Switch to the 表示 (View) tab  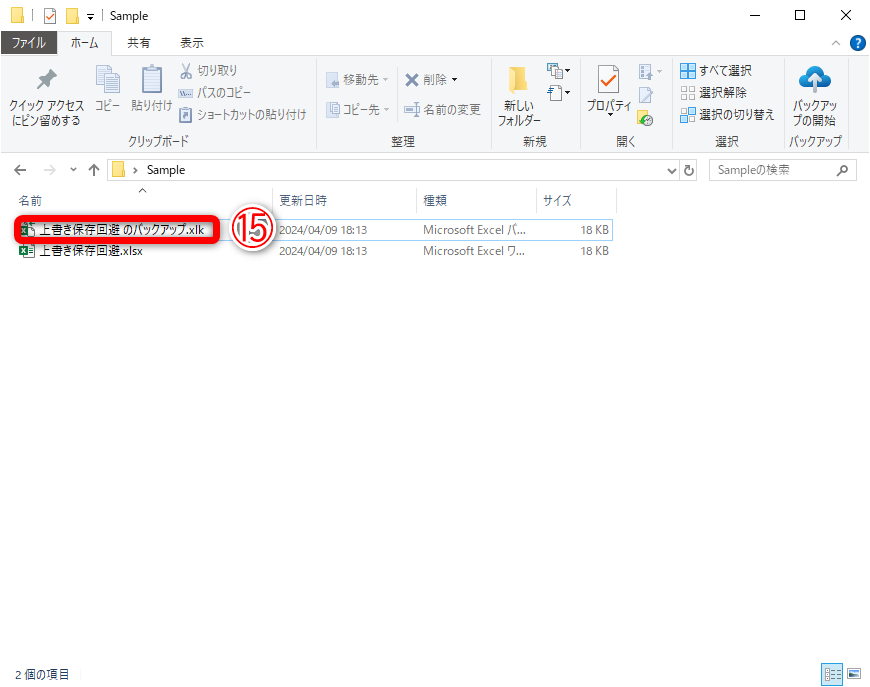tap(191, 42)
